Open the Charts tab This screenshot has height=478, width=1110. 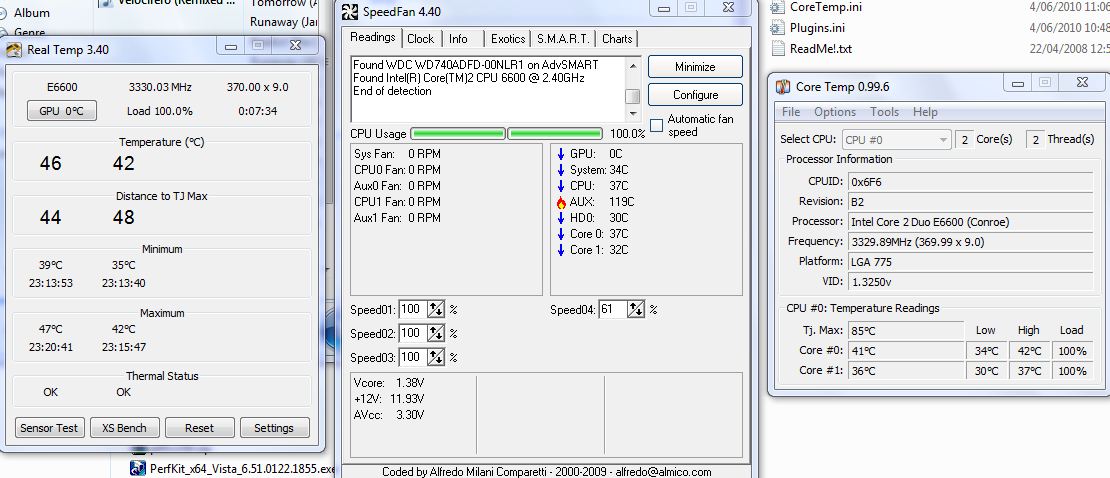tap(617, 39)
